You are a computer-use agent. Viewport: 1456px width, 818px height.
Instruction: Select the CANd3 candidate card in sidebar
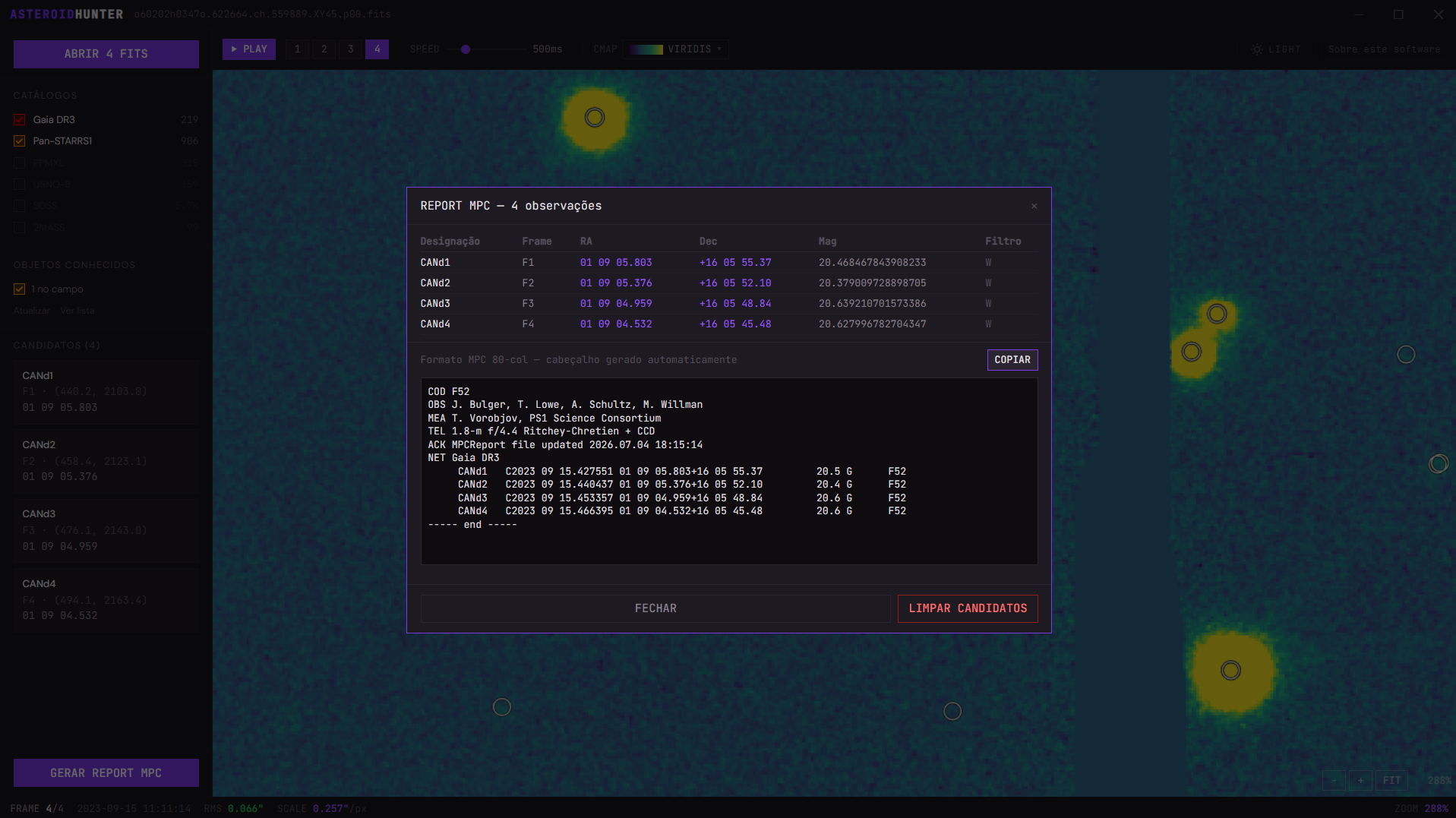pyautogui.click(x=106, y=530)
